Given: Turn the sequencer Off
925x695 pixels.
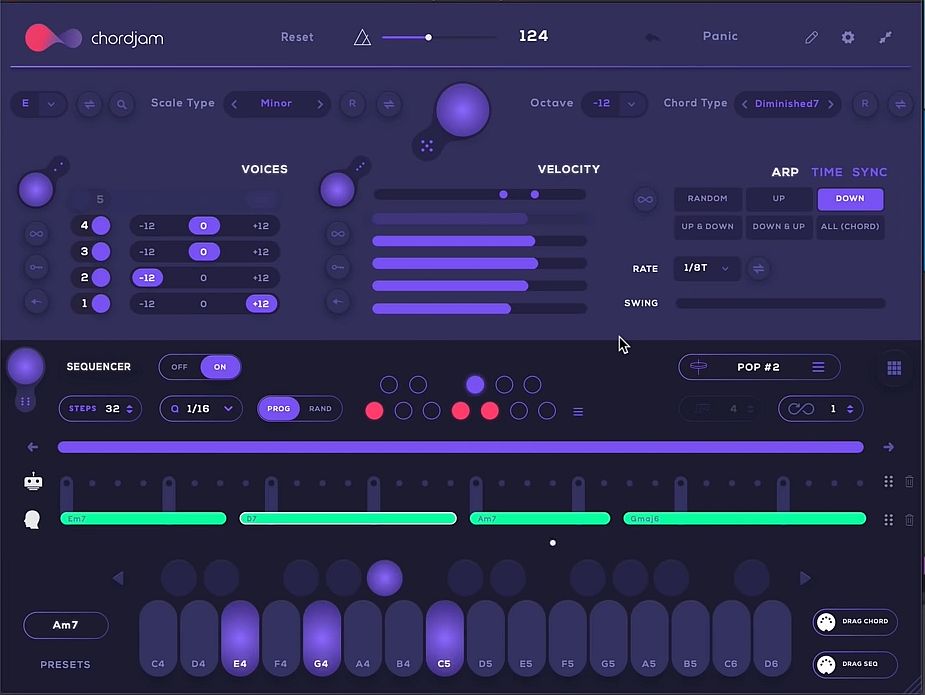Looking at the screenshot, I should 179,367.
